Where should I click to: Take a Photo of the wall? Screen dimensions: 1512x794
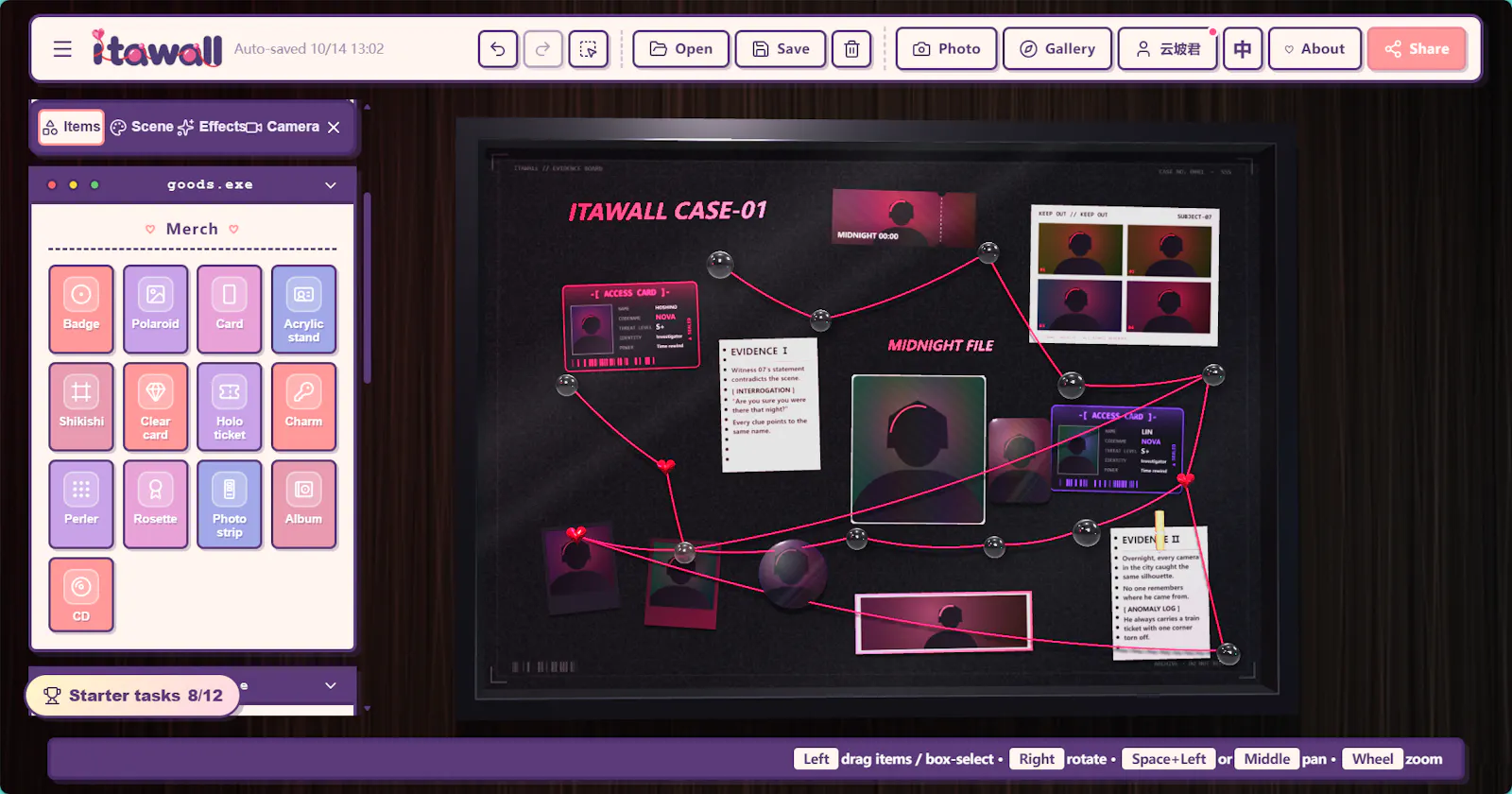click(946, 49)
